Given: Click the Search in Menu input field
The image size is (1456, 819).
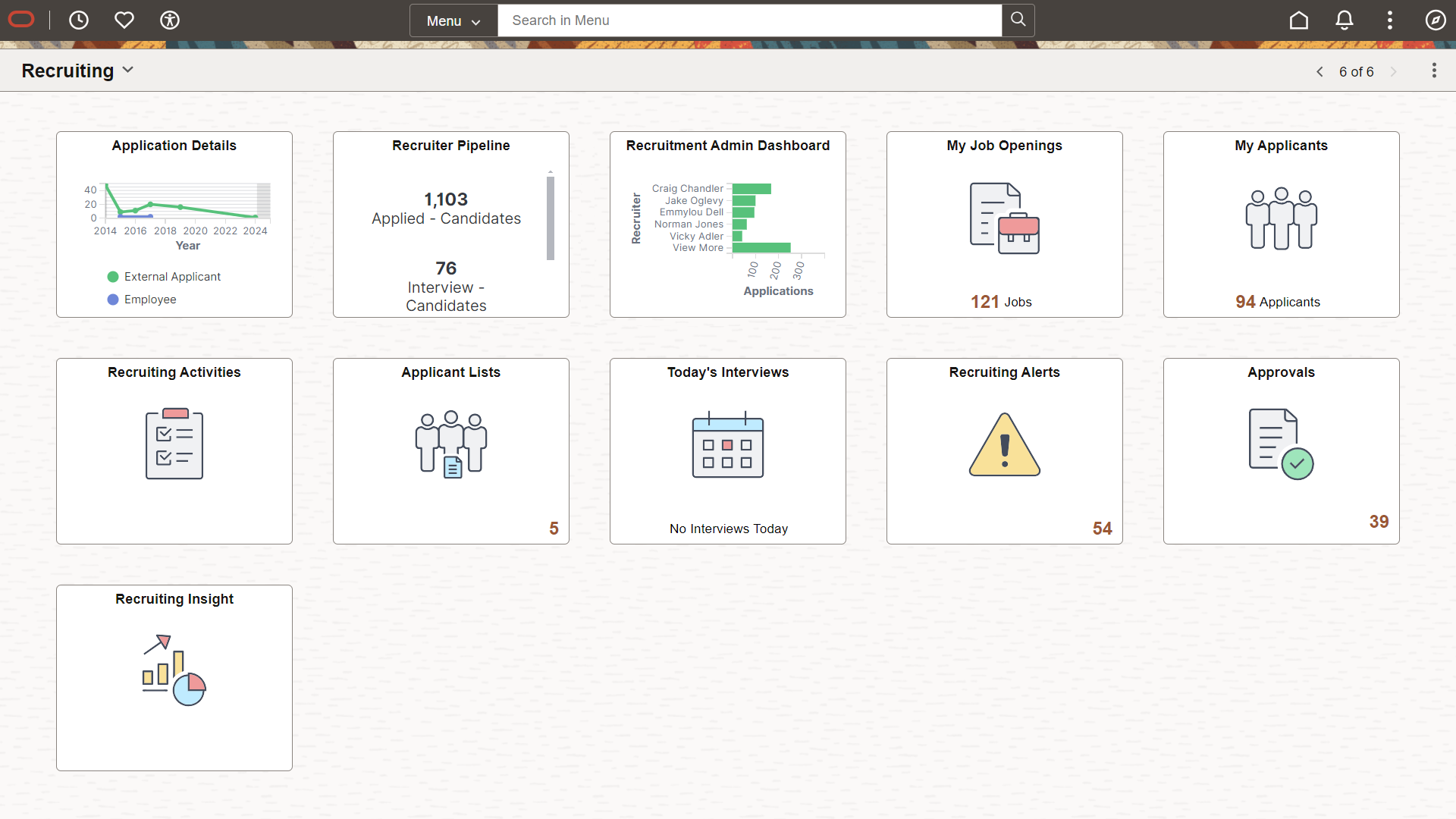Looking at the screenshot, I should click(x=751, y=20).
